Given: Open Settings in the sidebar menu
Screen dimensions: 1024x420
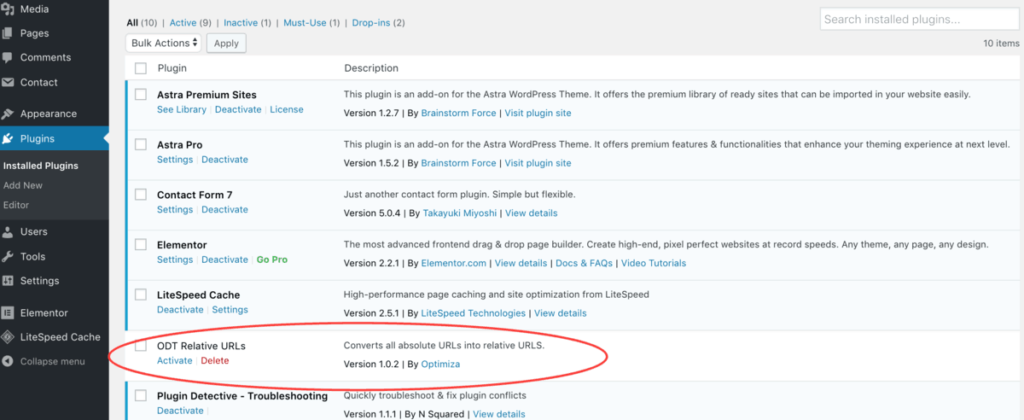Looking at the screenshot, I should click(40, 281).
